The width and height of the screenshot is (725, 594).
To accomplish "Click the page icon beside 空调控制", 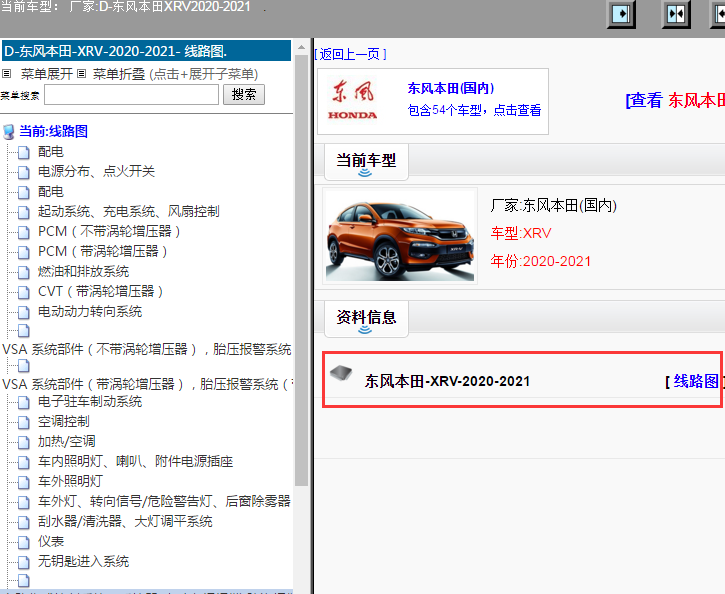I will tap(24, 422).
